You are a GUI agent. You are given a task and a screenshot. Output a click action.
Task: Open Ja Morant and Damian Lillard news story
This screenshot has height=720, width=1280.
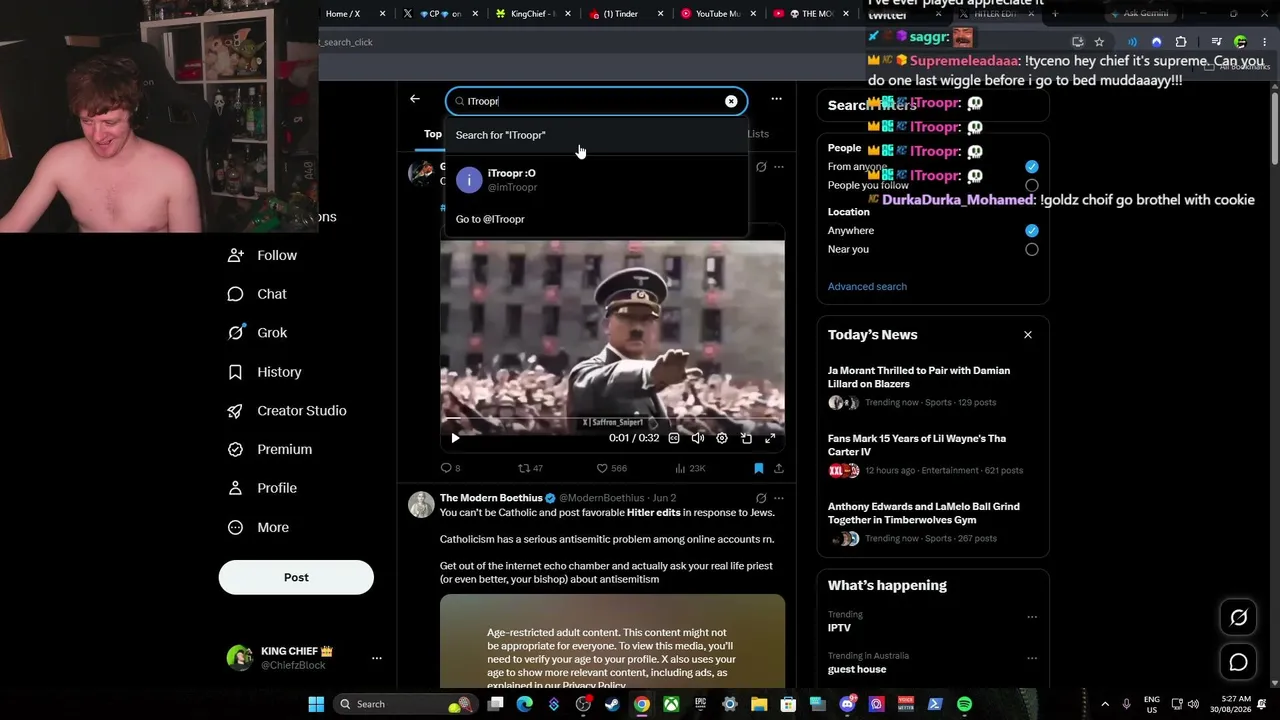[933, 386]
